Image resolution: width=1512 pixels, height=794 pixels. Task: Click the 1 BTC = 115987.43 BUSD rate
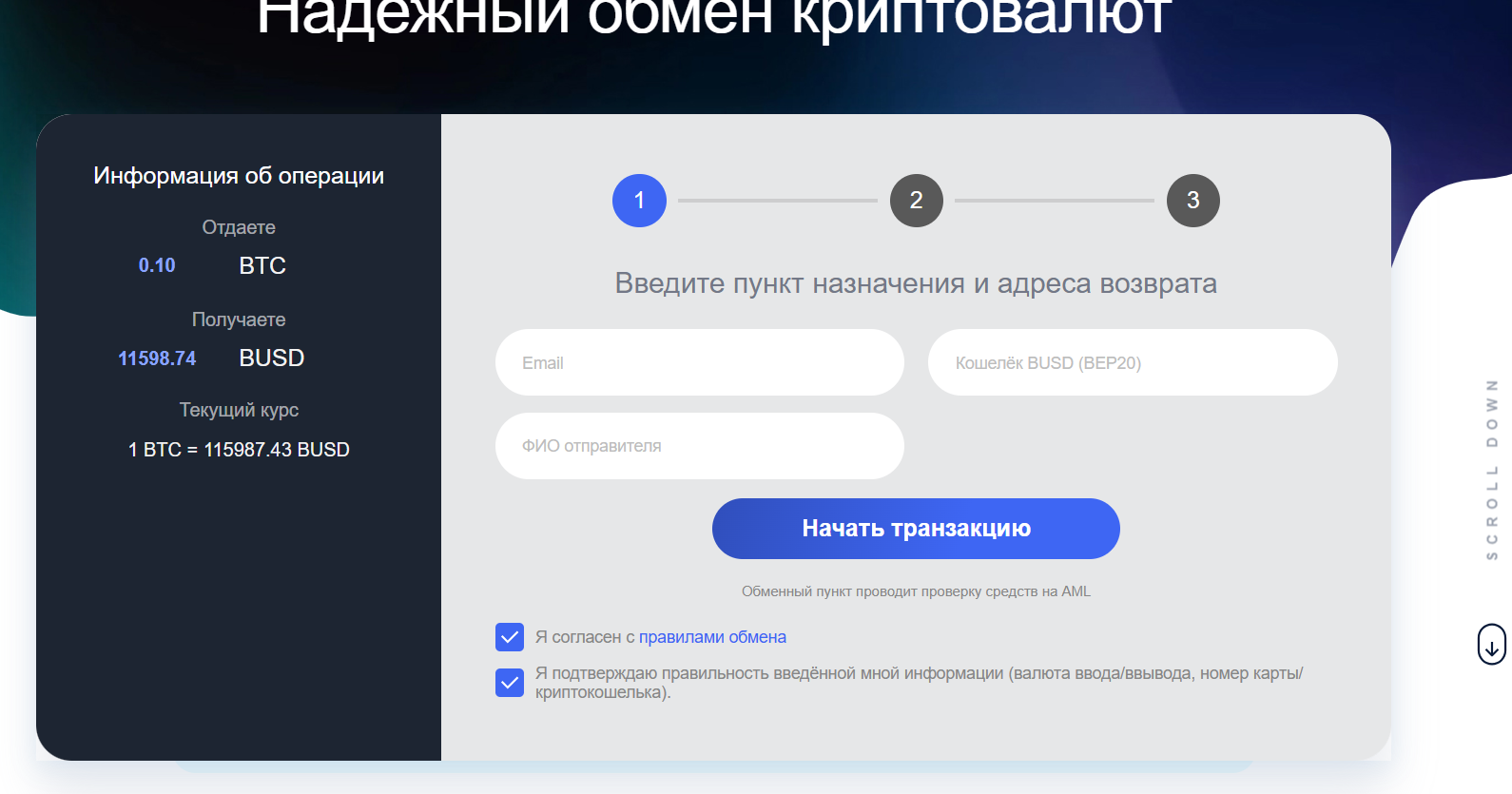point(239,450)
